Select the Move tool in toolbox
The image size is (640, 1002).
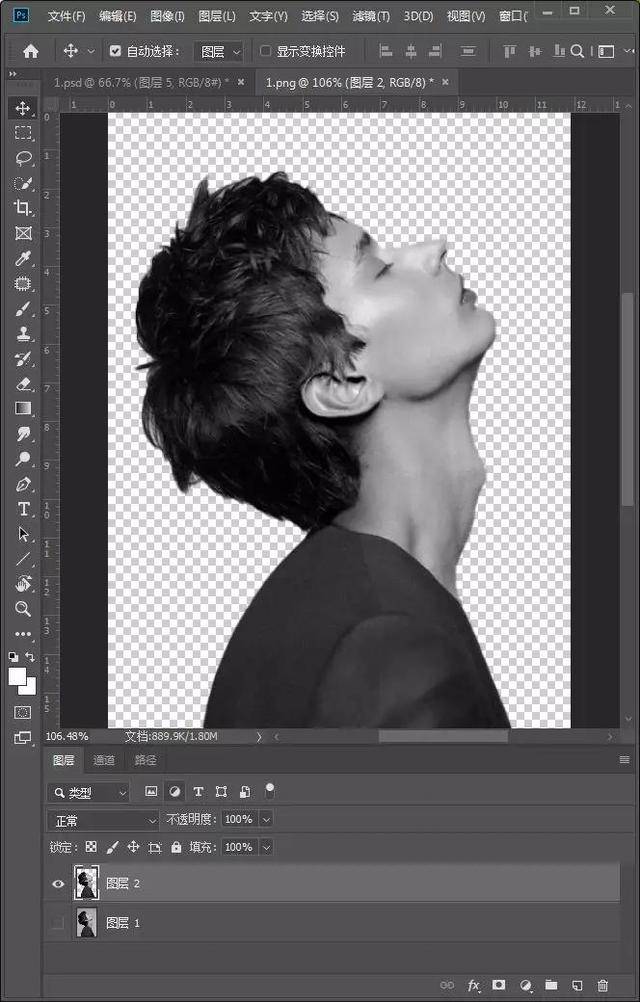point(23,108)
